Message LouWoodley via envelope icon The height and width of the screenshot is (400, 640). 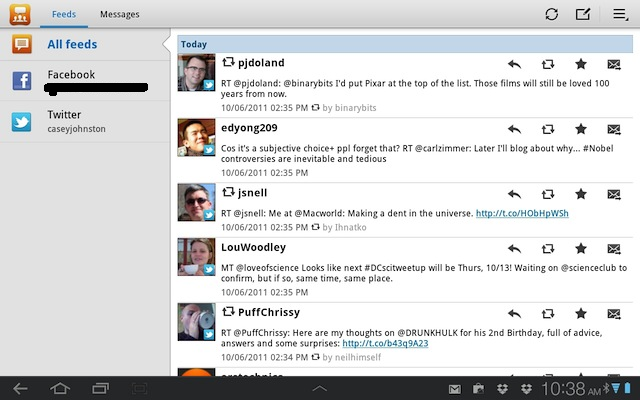point(614,249)
